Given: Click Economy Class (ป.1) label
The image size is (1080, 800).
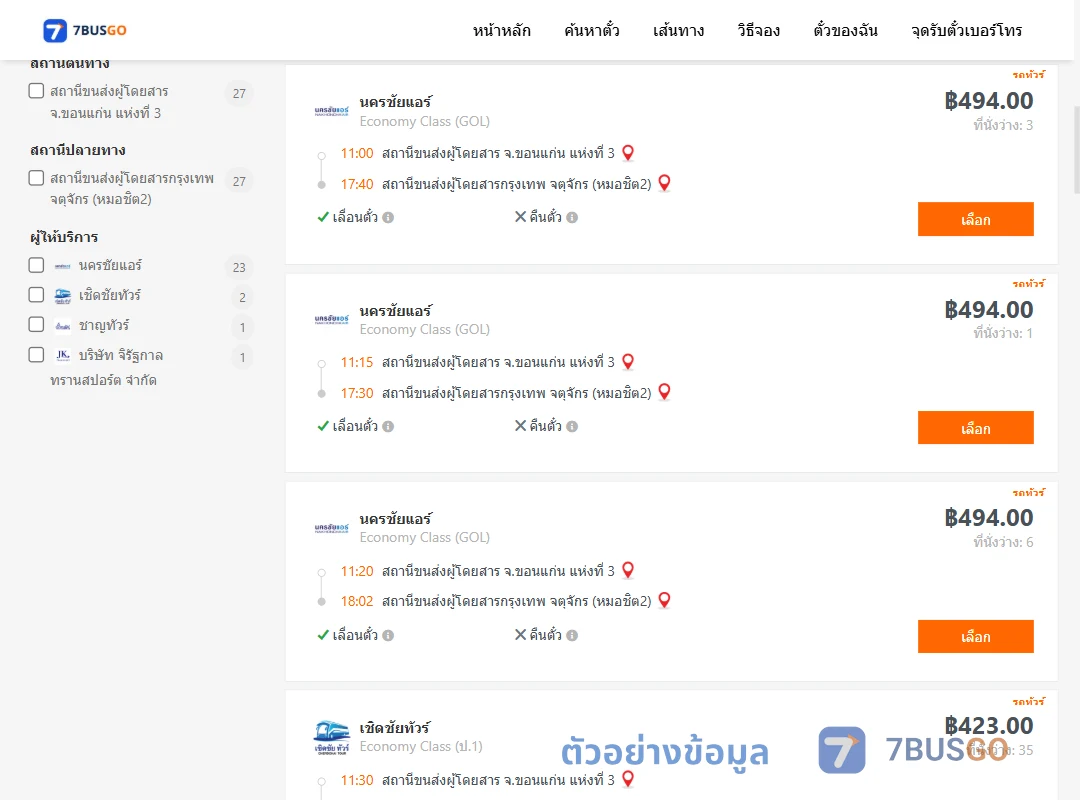Looking at the screenshot, I should point(421,746).
